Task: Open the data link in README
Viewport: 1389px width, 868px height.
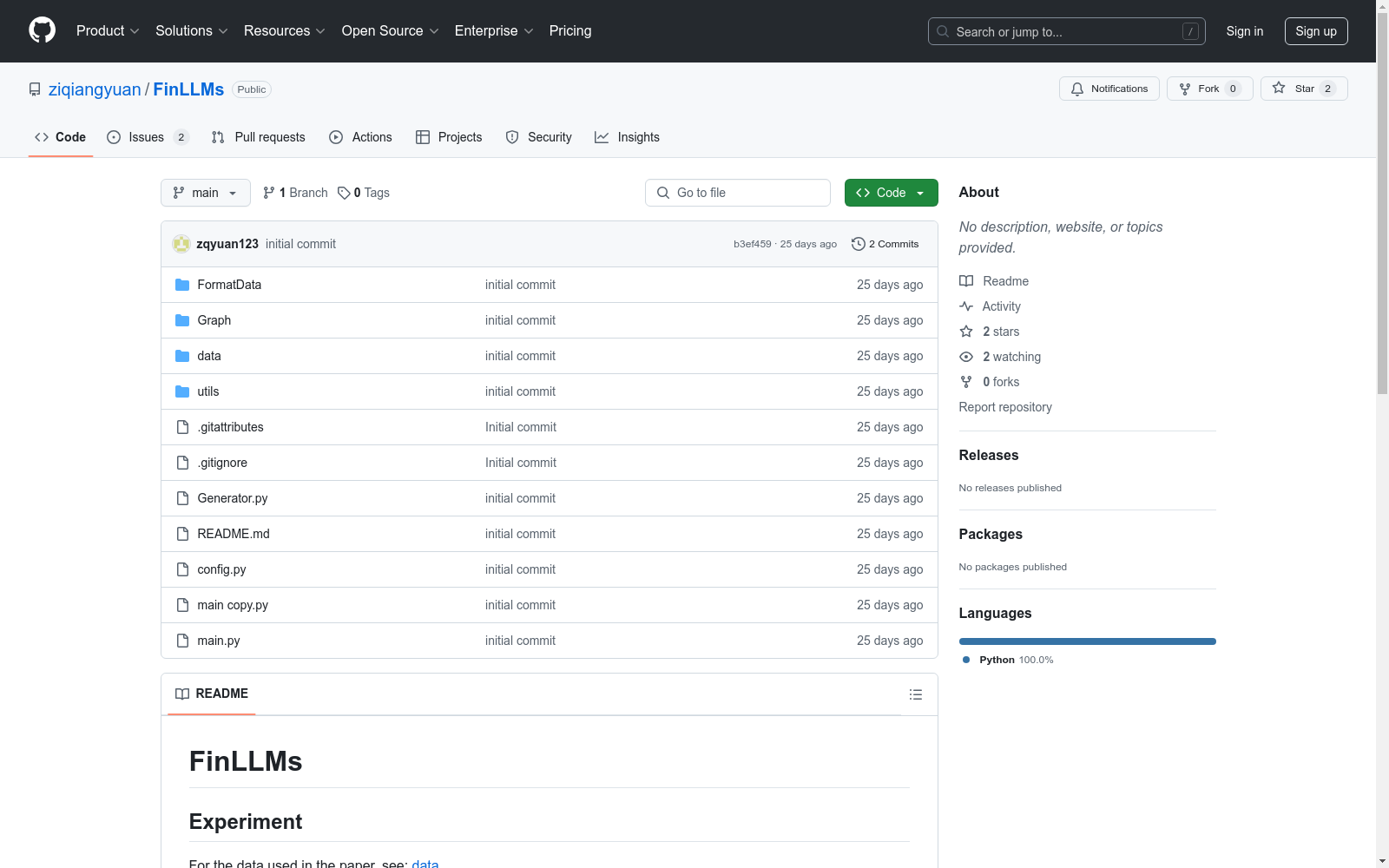Action: [425, 863]
